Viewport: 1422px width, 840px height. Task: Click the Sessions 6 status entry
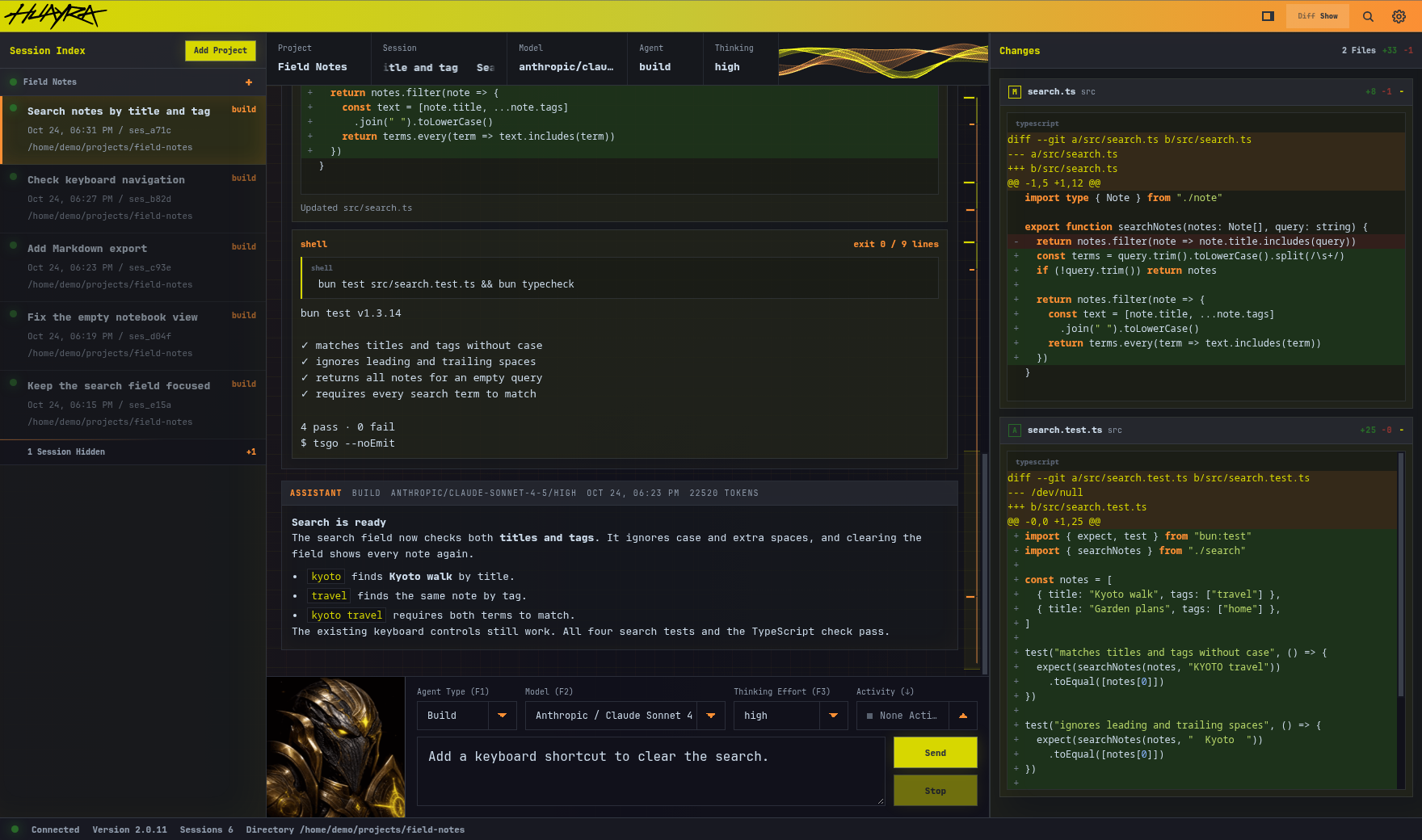[206, 829]
